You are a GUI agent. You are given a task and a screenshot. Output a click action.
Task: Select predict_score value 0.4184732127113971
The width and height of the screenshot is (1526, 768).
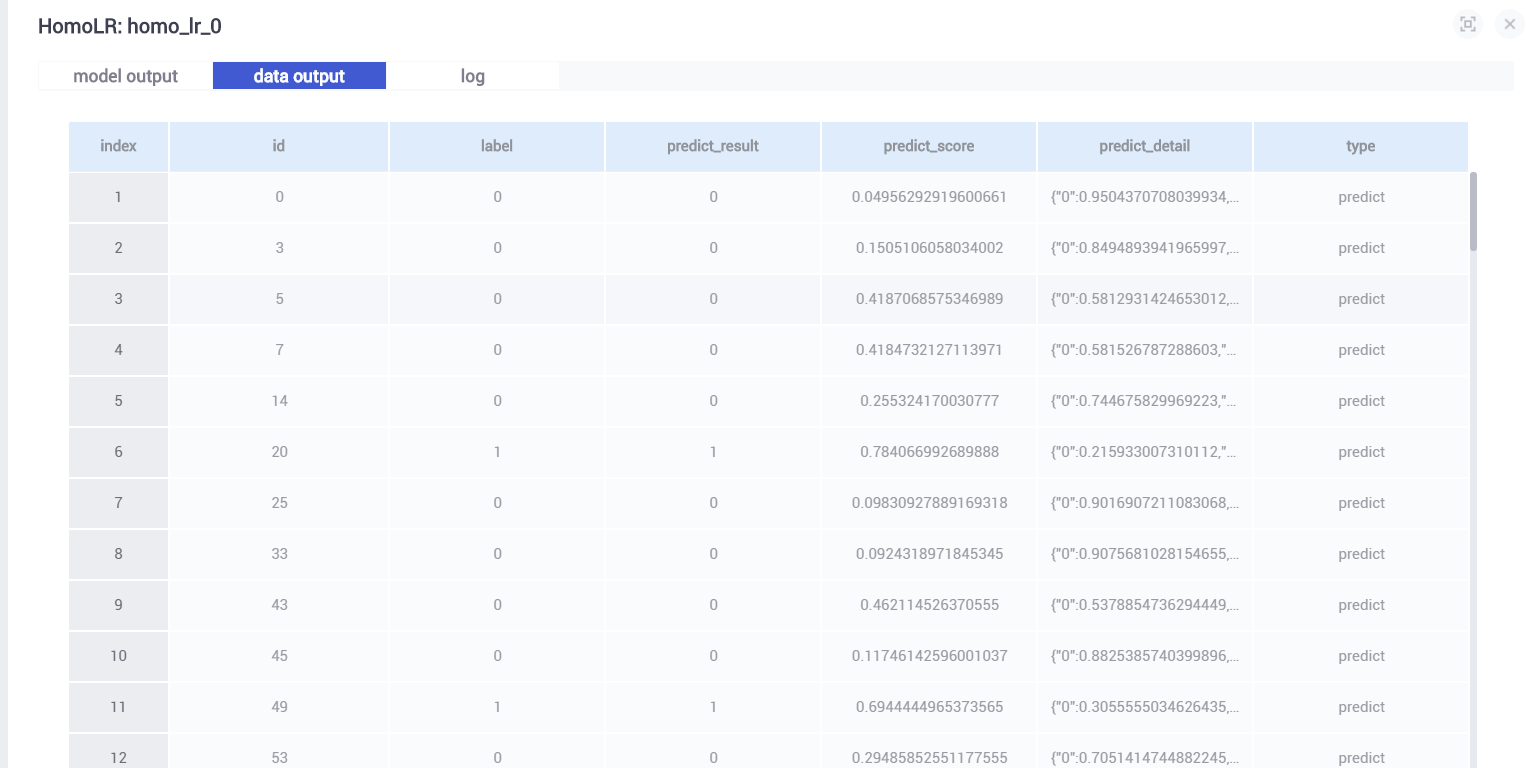929,350
